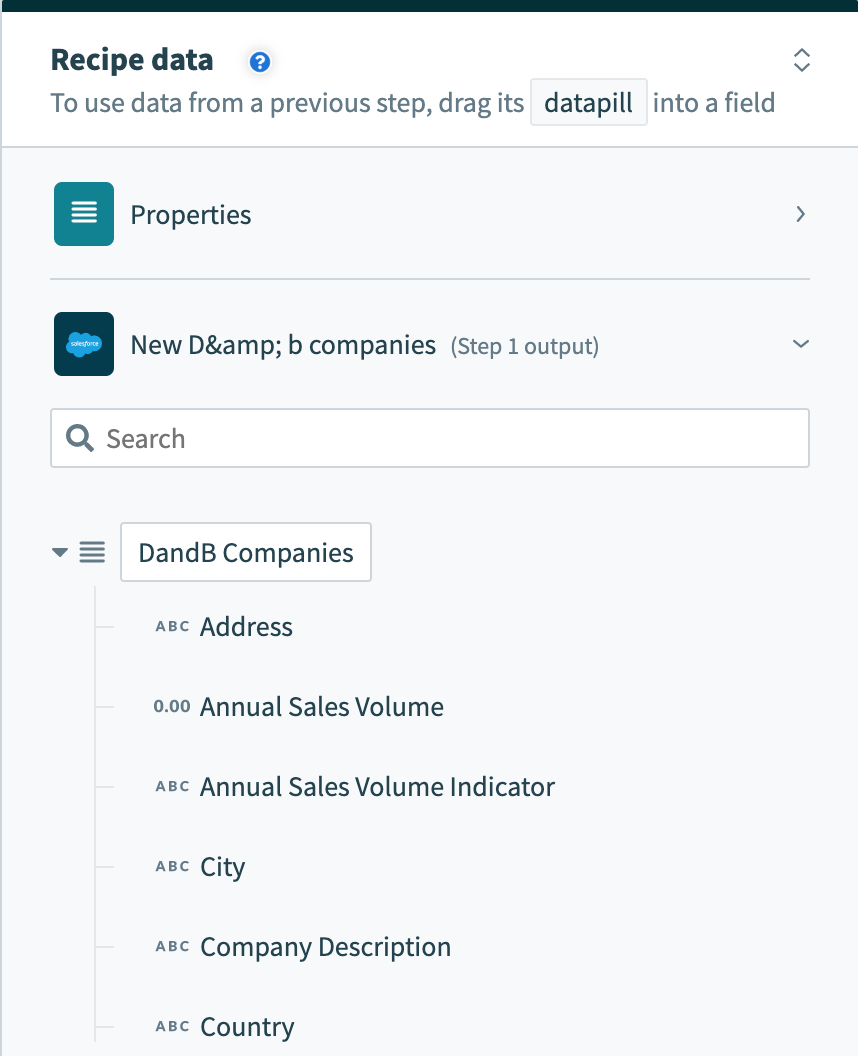Click the datapill label in the description
Viewport: 858px width, 1056px height.
point(588,102)
